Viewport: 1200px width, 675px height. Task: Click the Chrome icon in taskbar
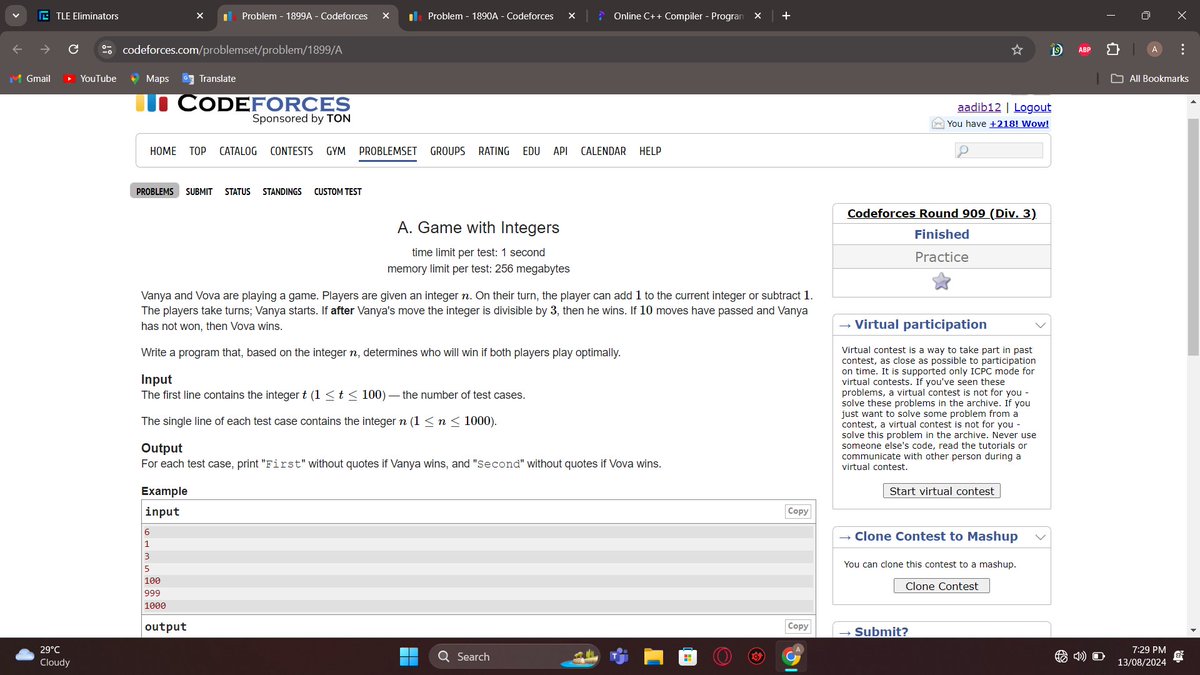pyautogui.click(x=792, y=656)
